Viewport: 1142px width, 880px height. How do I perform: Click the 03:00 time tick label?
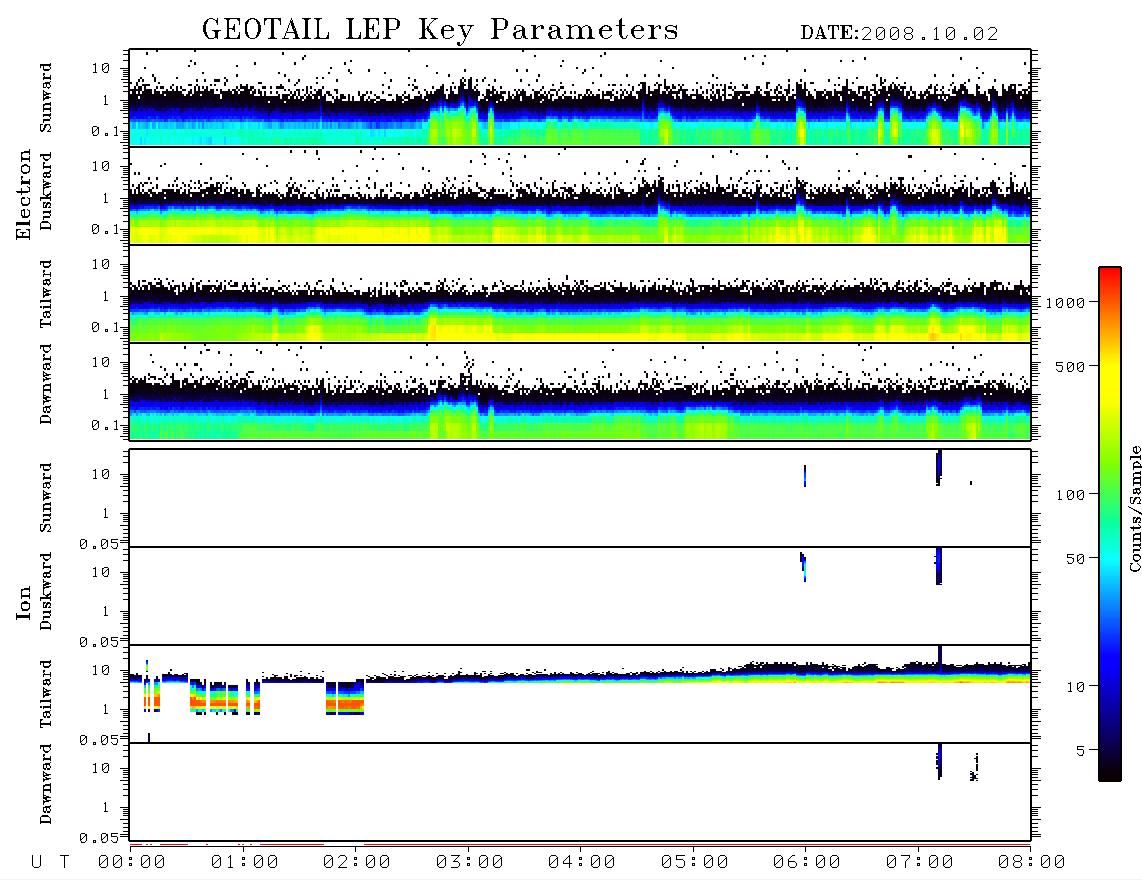tap(470, 862)
